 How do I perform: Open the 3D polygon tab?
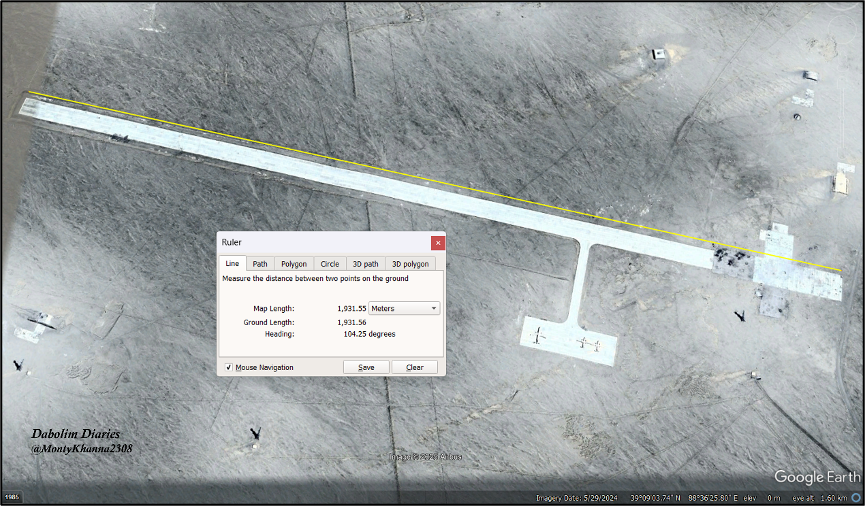click(409, 264)
